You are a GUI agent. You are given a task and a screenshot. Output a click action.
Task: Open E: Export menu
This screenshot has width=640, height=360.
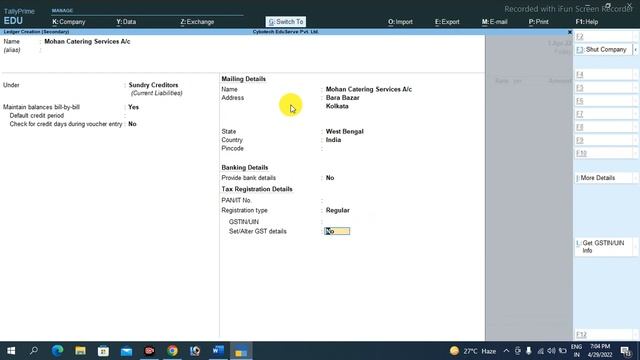[x=447, y=22]
